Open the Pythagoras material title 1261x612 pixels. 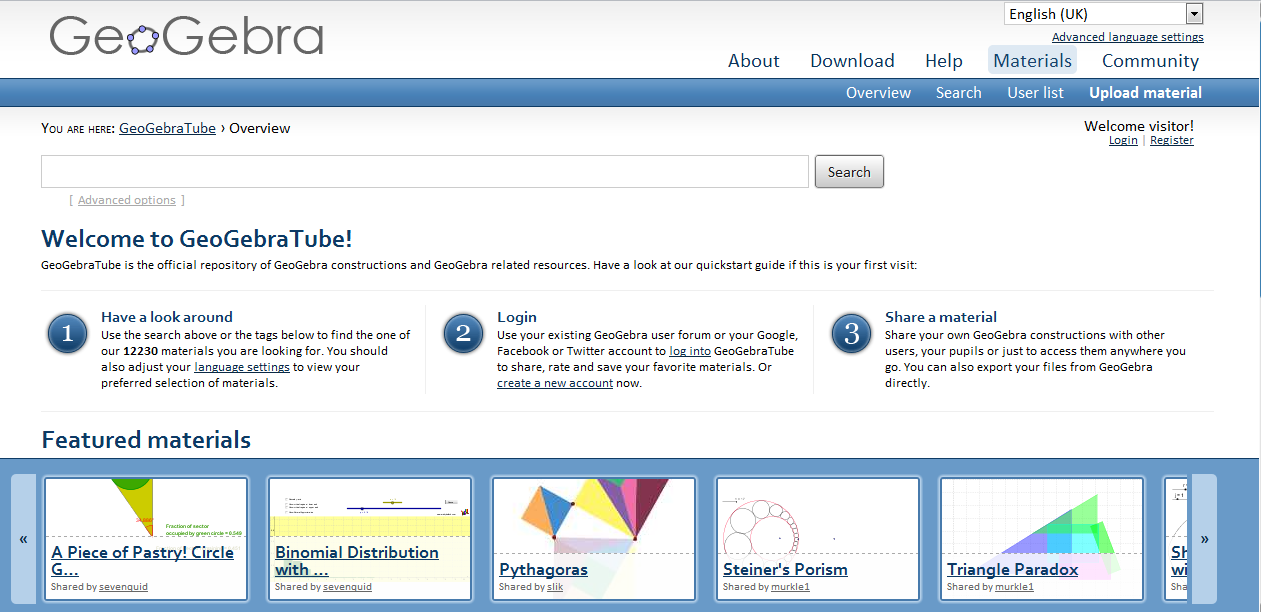pos(543,569)
